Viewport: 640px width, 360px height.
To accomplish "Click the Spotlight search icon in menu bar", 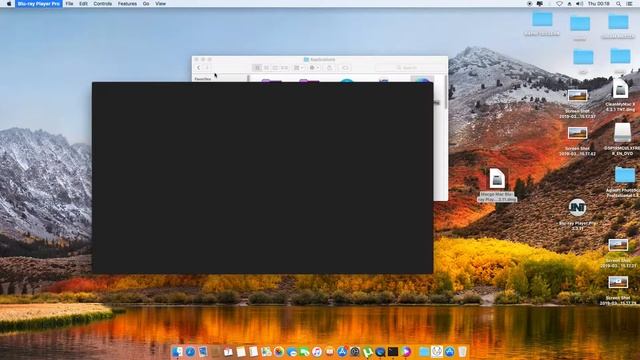I will click(x=619, y=4).
